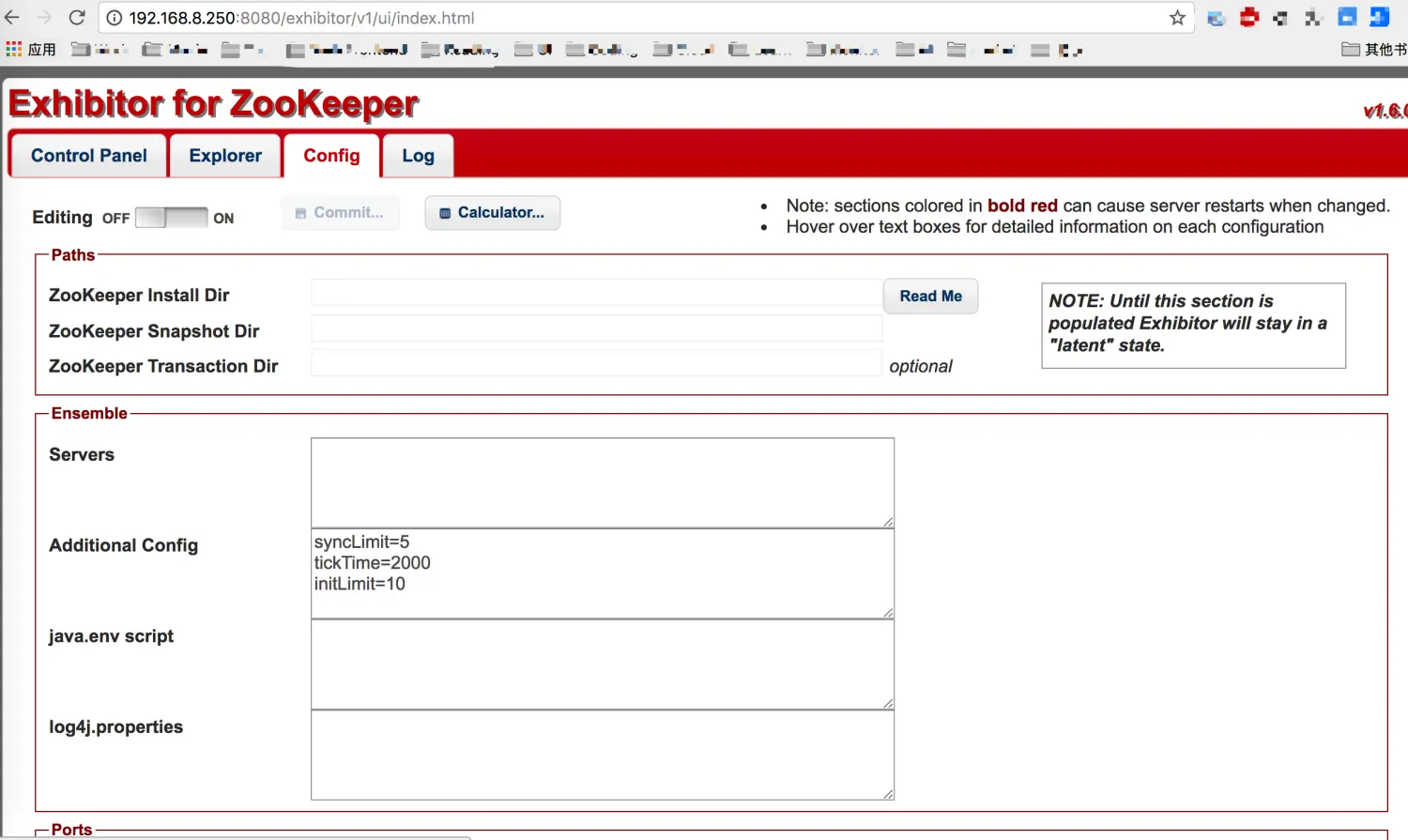The image size is (1408, 840).
Task: Click inside the Servers text area
Action: point(602,482)
